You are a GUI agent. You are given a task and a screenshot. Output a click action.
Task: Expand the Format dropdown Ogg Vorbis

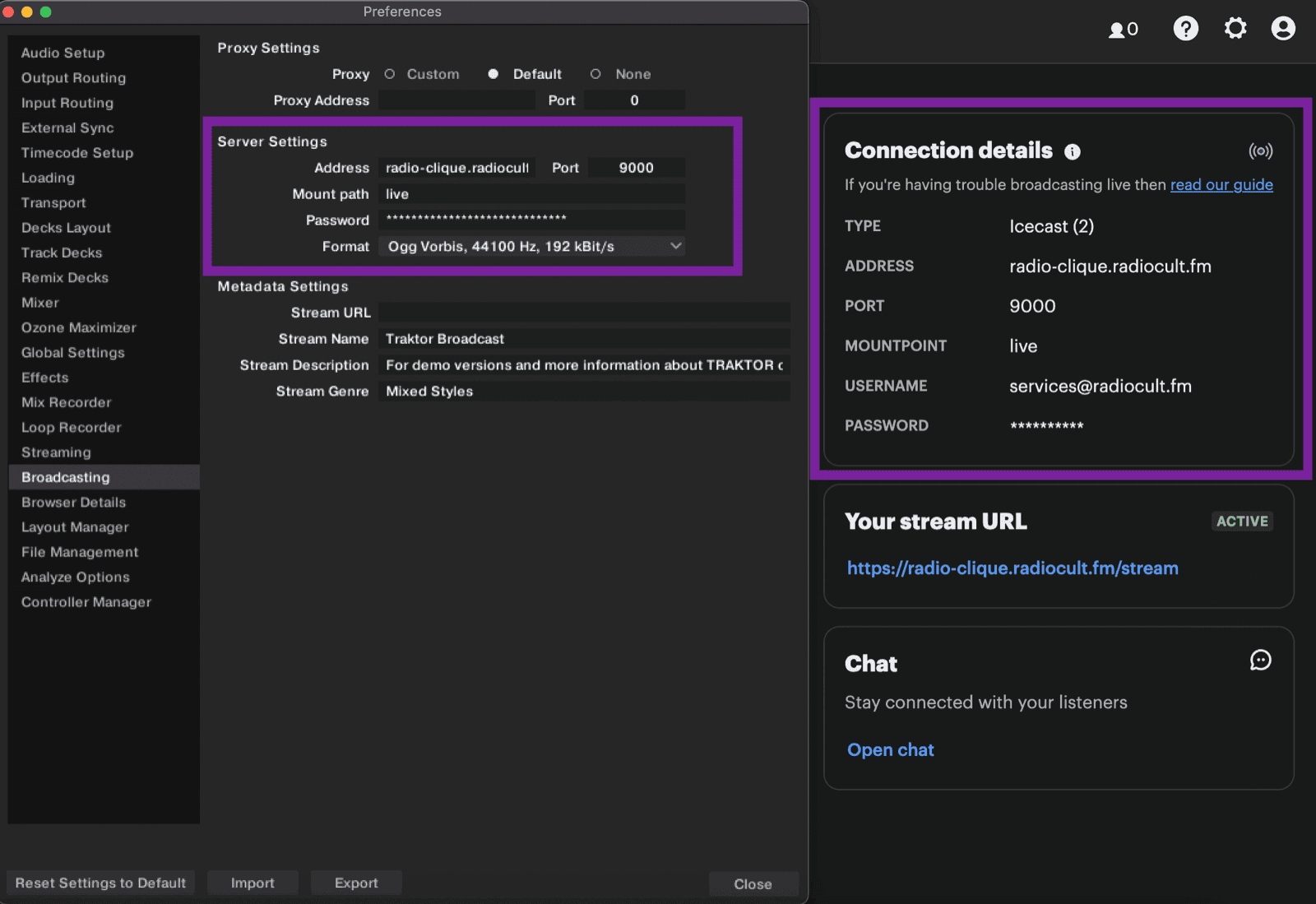(531, 246)
